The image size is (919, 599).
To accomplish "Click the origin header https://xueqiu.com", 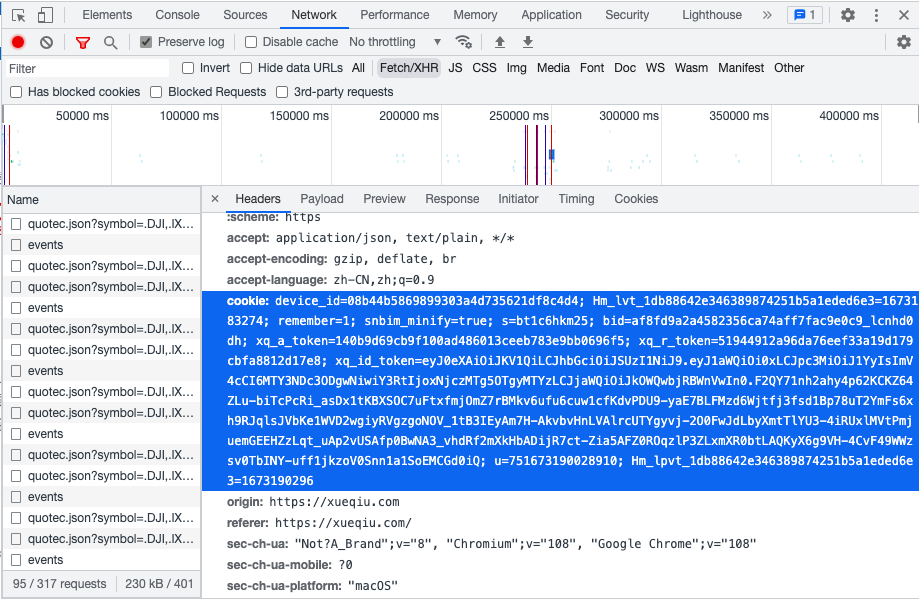I will (x=334, y=502).
